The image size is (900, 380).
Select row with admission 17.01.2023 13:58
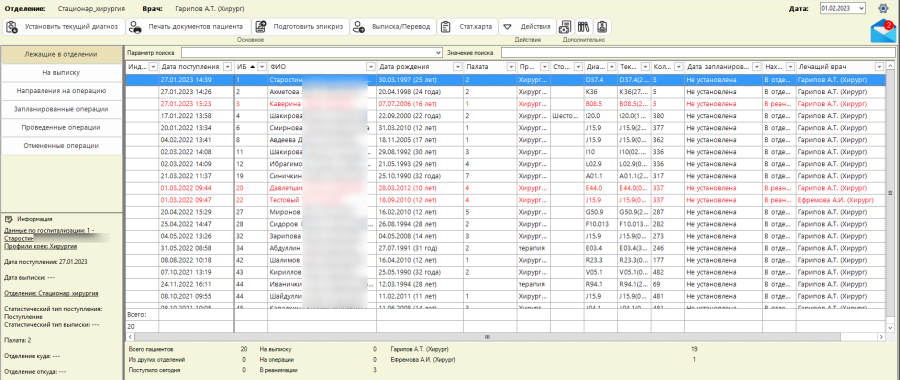(505, 116)
